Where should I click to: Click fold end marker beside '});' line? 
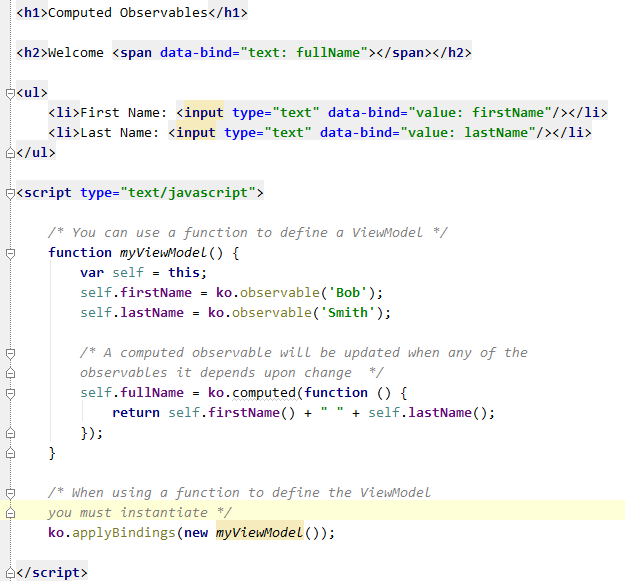click(10, 433)
